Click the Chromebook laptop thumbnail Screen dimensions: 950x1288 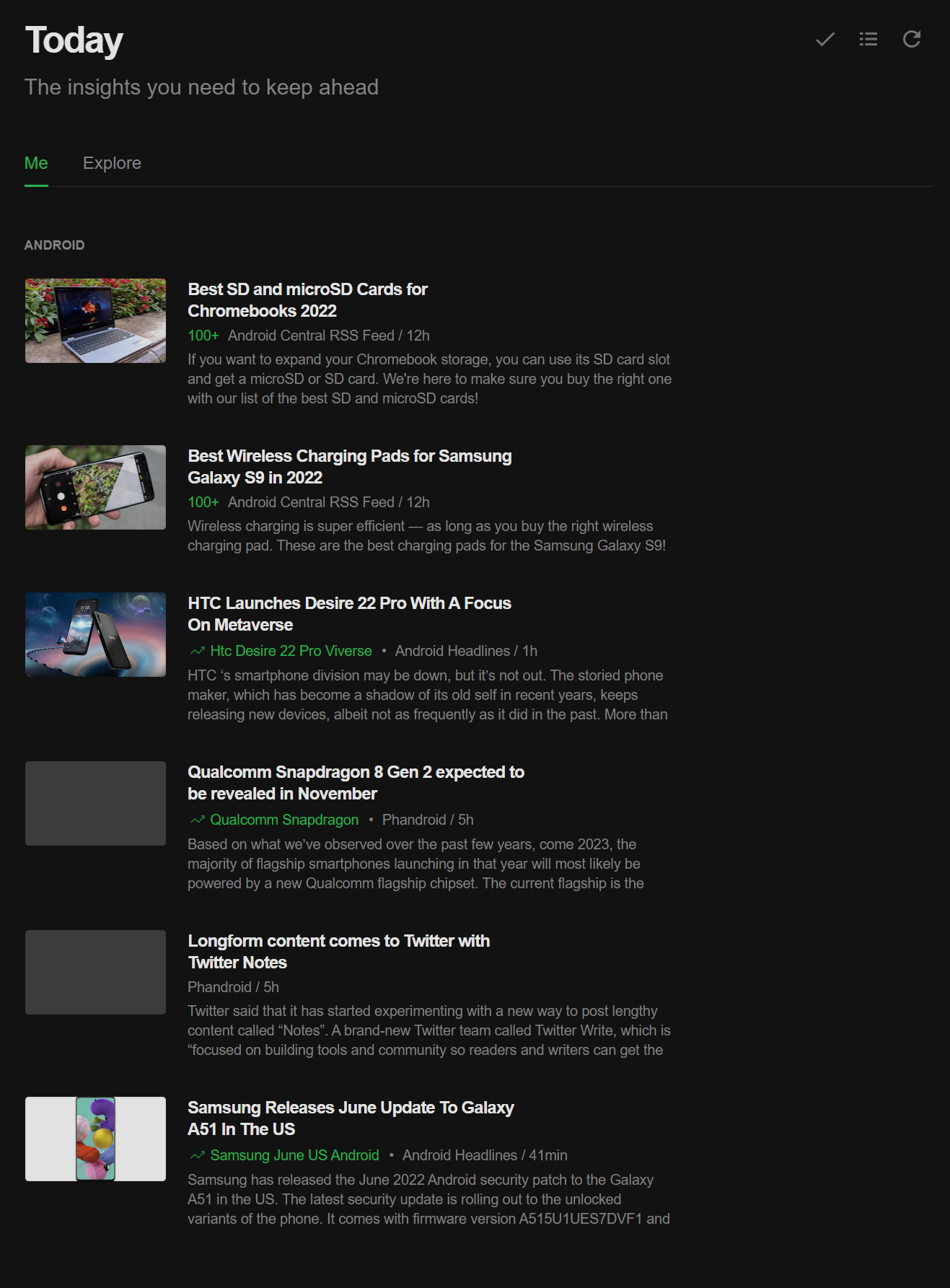(95, 320)
